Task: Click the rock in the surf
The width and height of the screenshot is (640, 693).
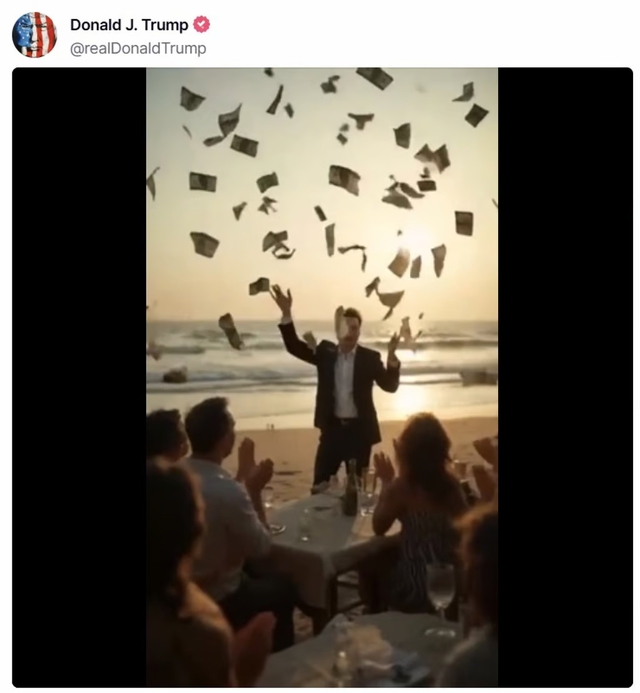Action: 175,375
